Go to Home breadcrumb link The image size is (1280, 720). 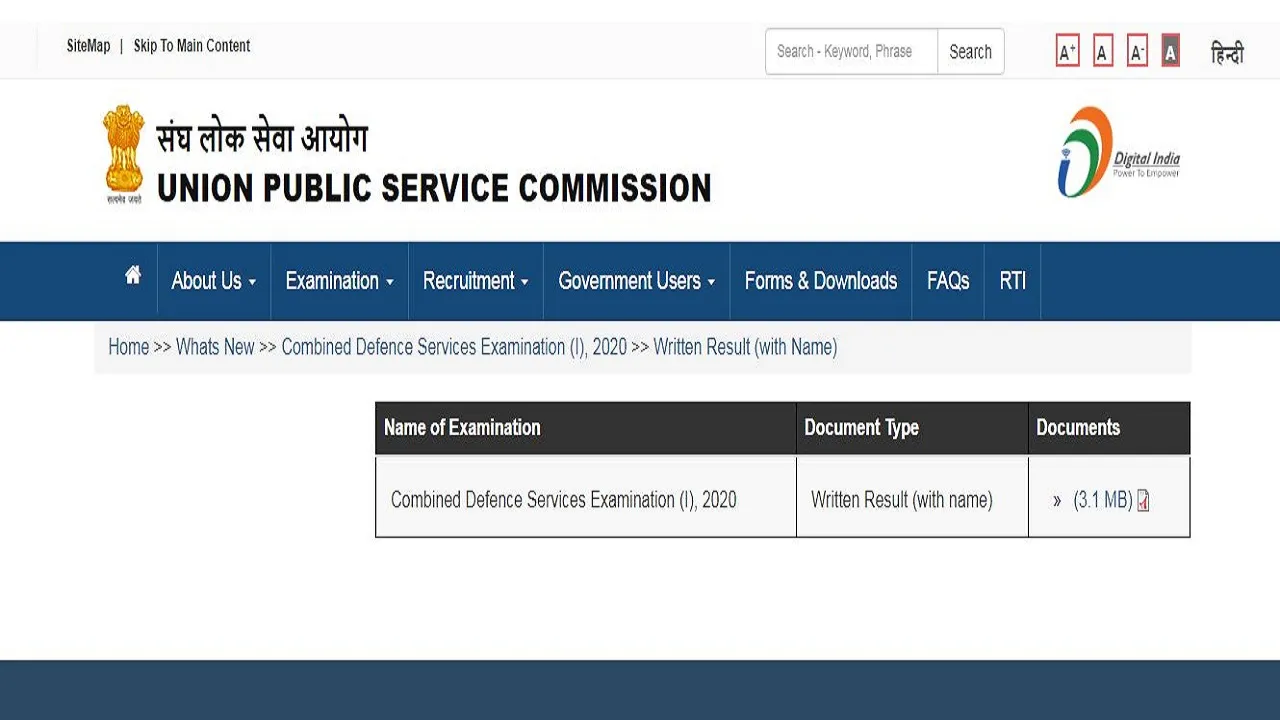pyautogui.click(x=128, y=347)
